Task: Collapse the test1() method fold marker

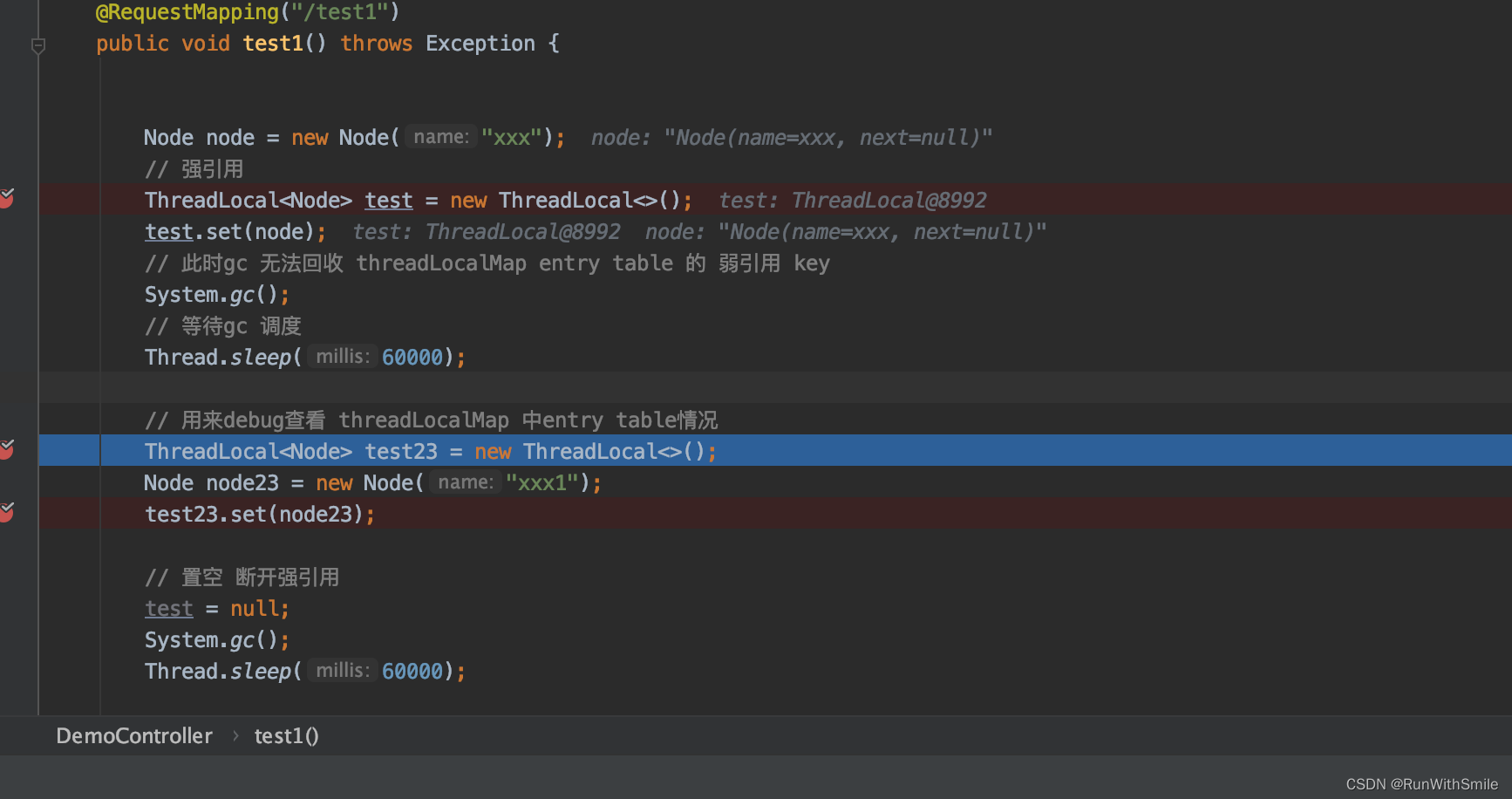Action: click(38, 45)
